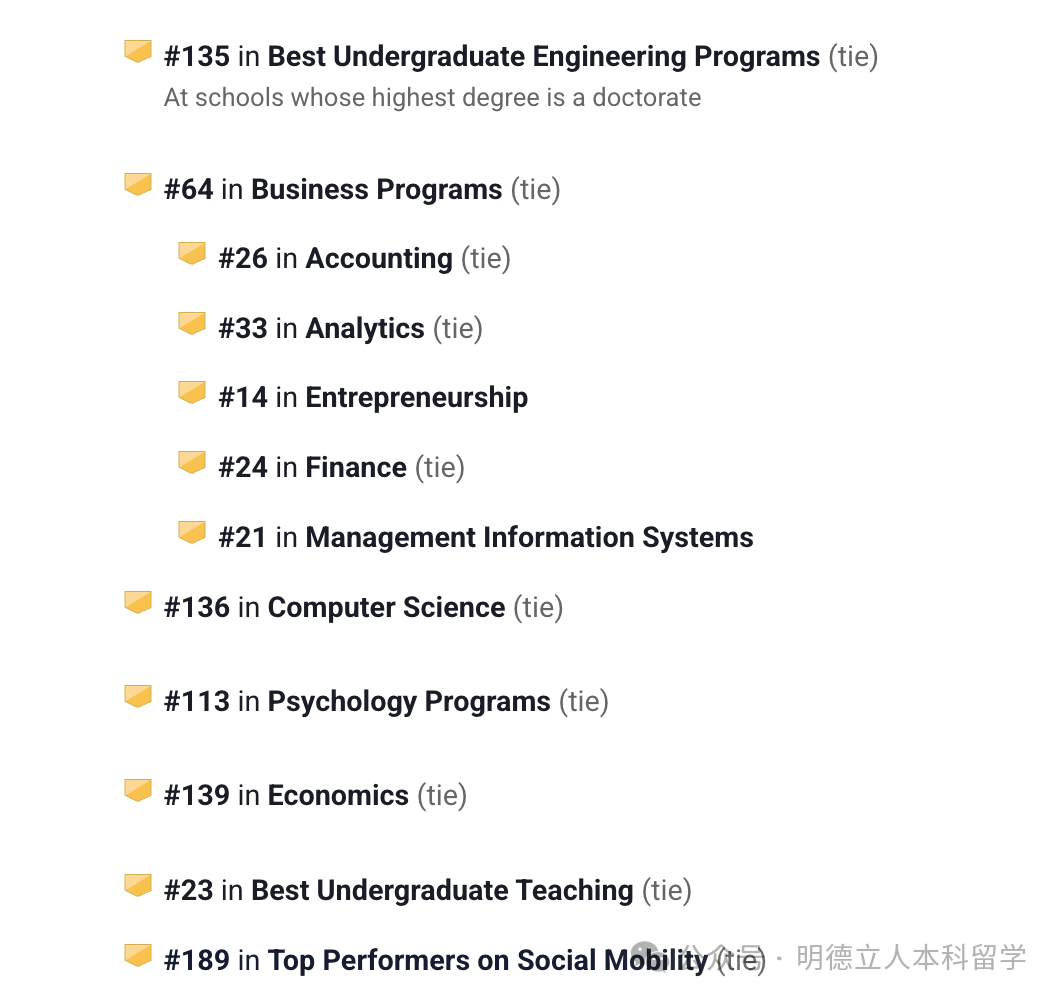Select the Management Information Systems link
Viewport: 1060px width, 1000px height.
pos(529,538)
